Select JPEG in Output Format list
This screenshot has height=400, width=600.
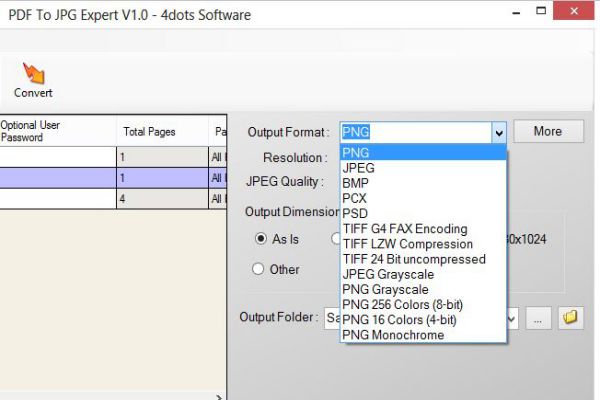(x=423, y=168)
